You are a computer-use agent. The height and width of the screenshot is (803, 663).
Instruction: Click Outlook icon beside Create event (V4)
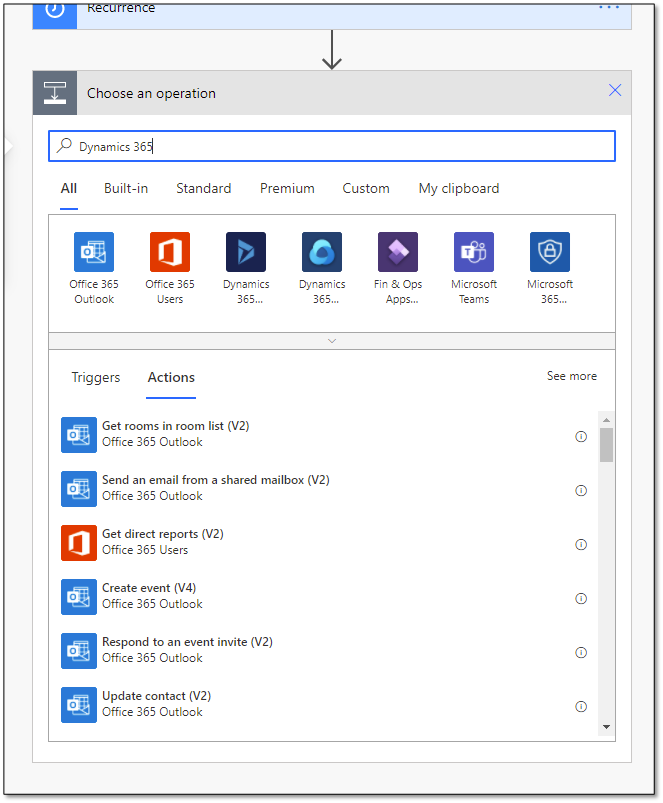(79, 597)
